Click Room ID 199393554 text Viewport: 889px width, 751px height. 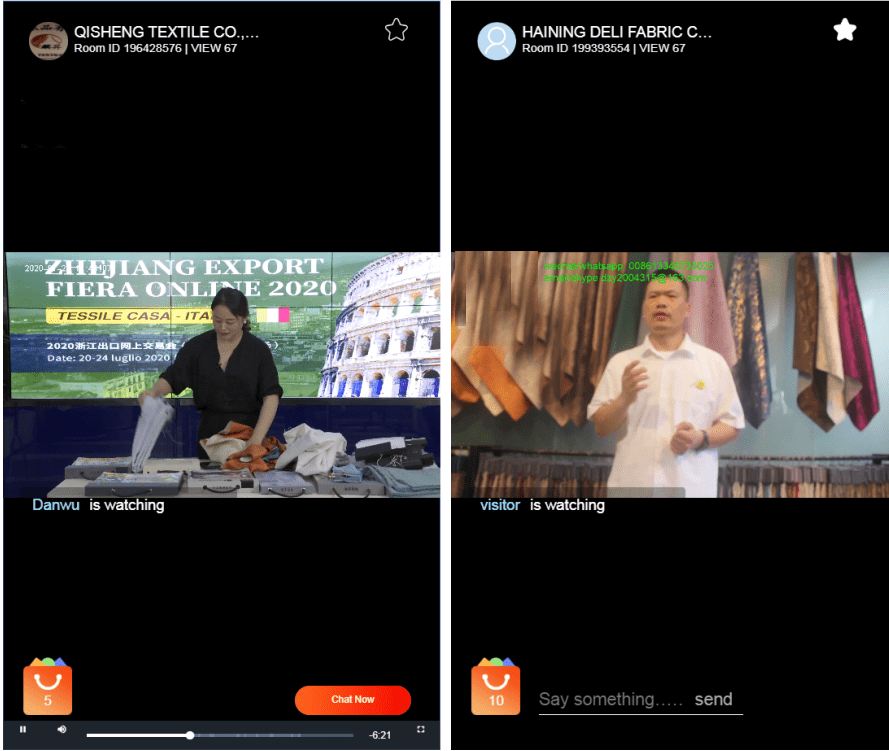click(575, 48)
